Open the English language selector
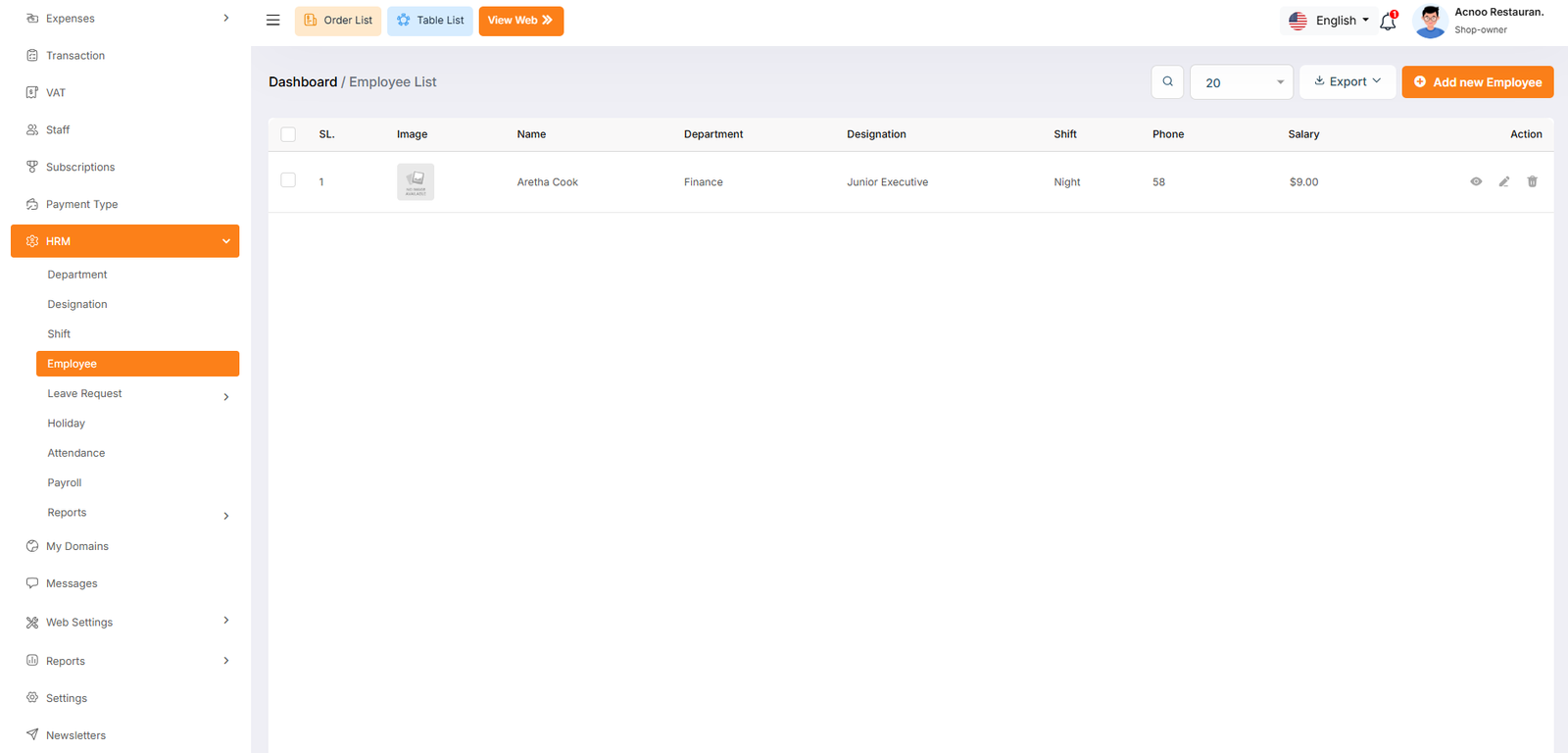The height and width of the screenshot is (753, 1568). (x=1329, y=21)
